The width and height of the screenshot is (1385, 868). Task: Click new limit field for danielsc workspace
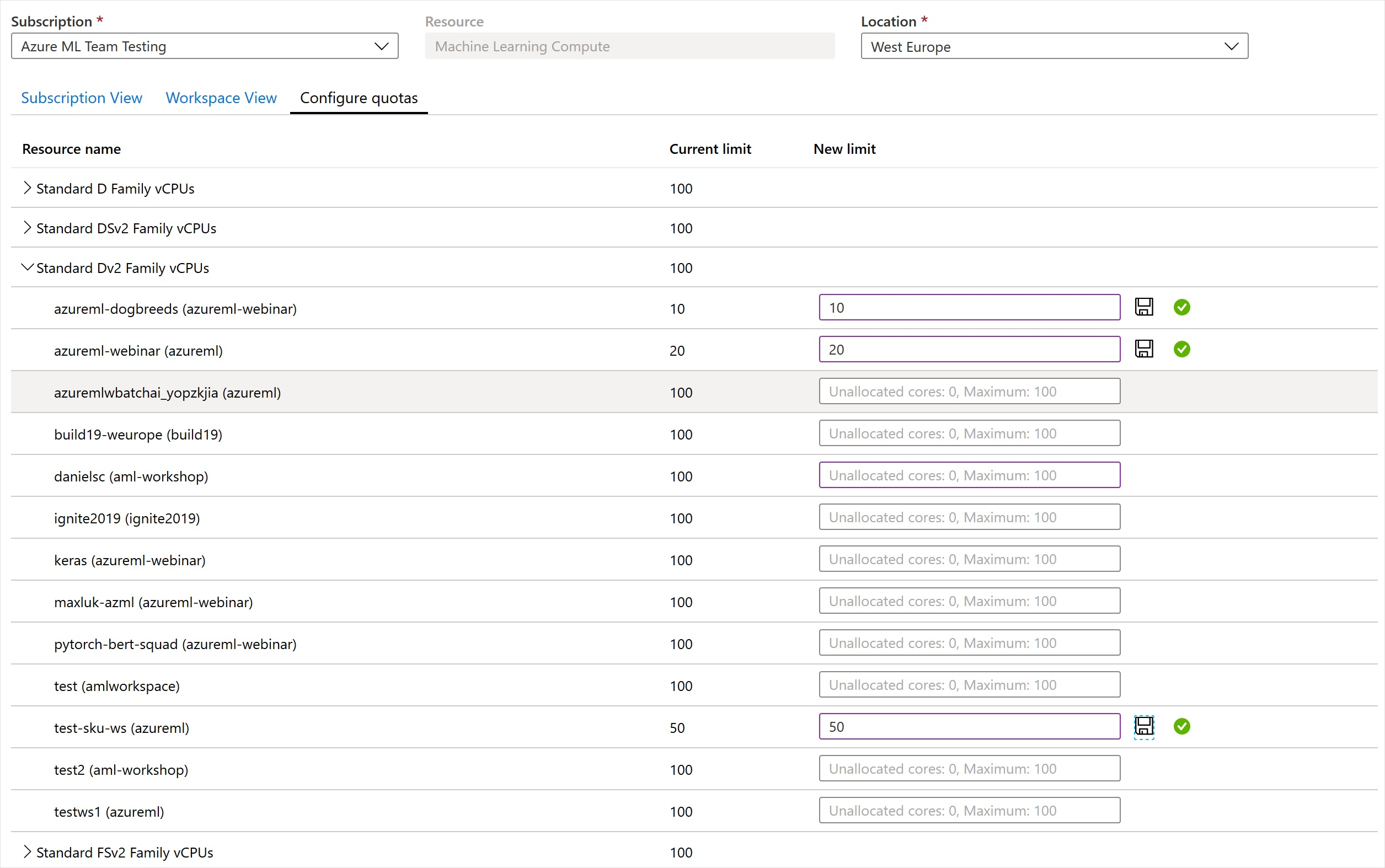coord(969,475)
